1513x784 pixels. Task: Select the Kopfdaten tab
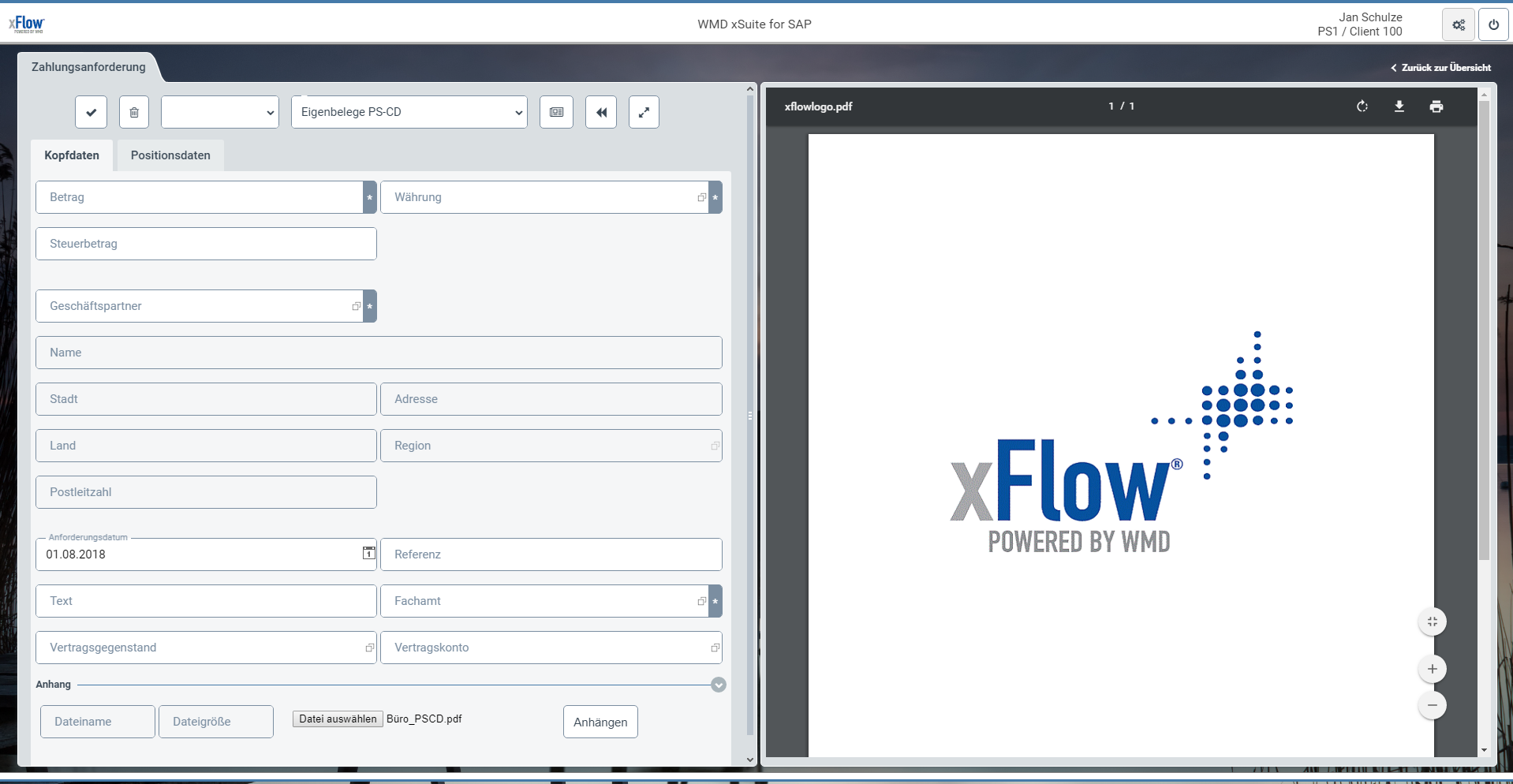pos(72,155)
